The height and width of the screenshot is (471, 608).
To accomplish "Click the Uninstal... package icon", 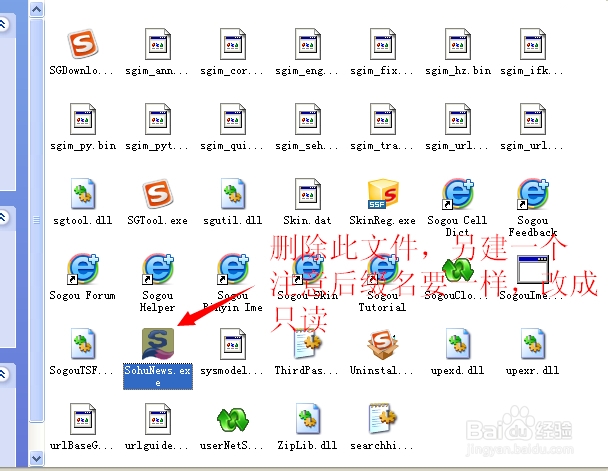I will tap(382, 344).
